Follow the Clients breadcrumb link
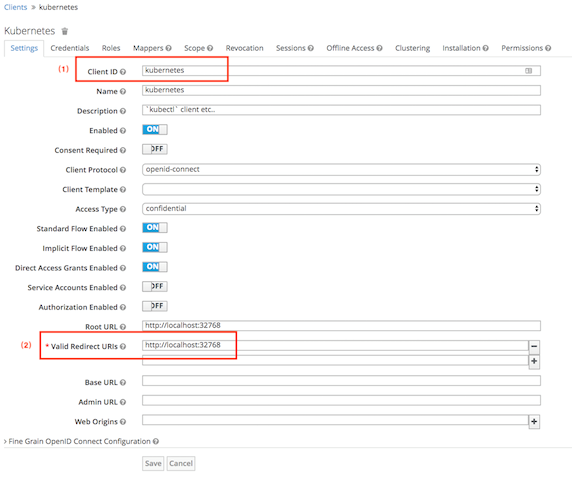 15,7
